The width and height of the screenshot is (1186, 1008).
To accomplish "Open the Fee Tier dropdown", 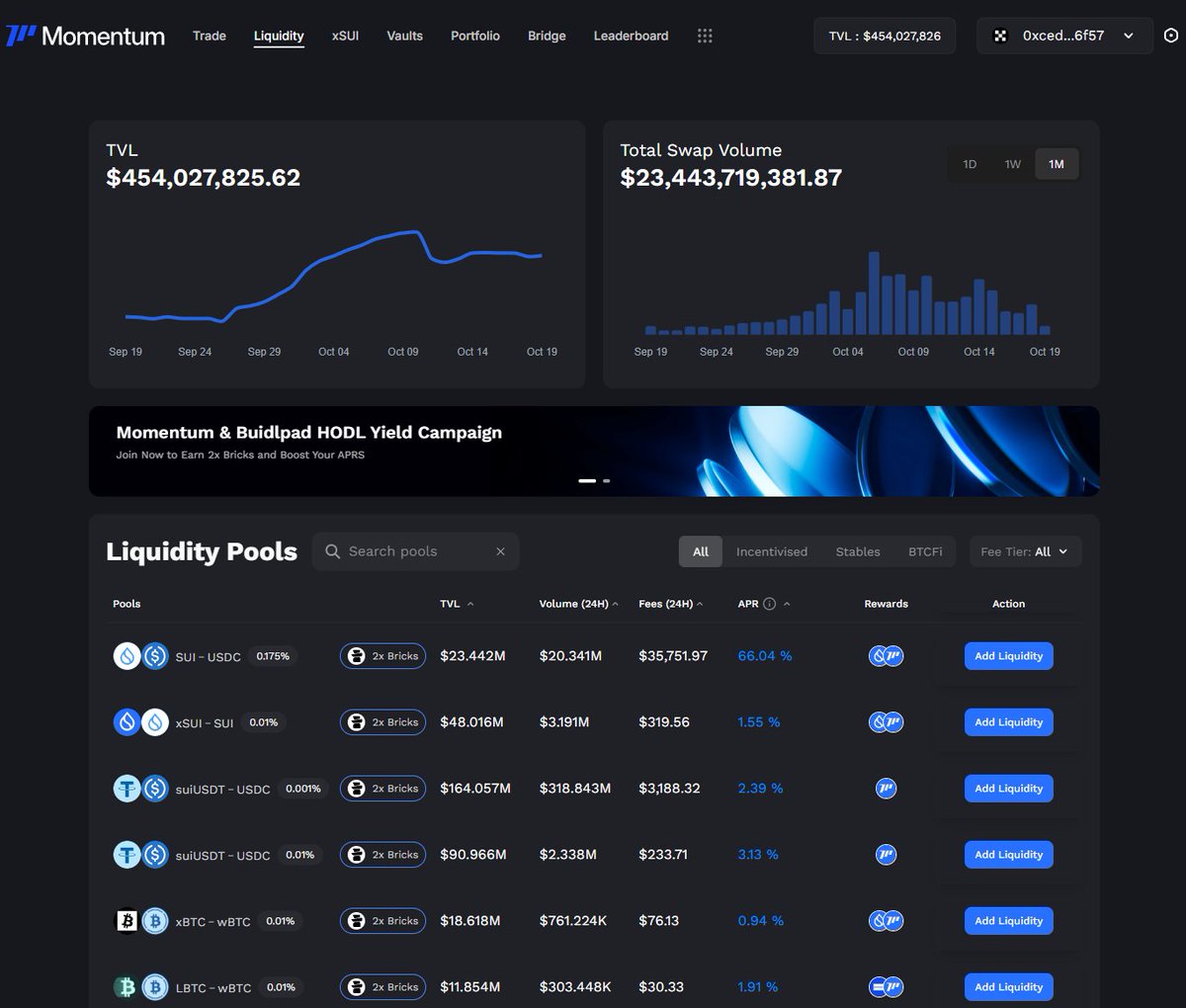I will coord(1025,551).
